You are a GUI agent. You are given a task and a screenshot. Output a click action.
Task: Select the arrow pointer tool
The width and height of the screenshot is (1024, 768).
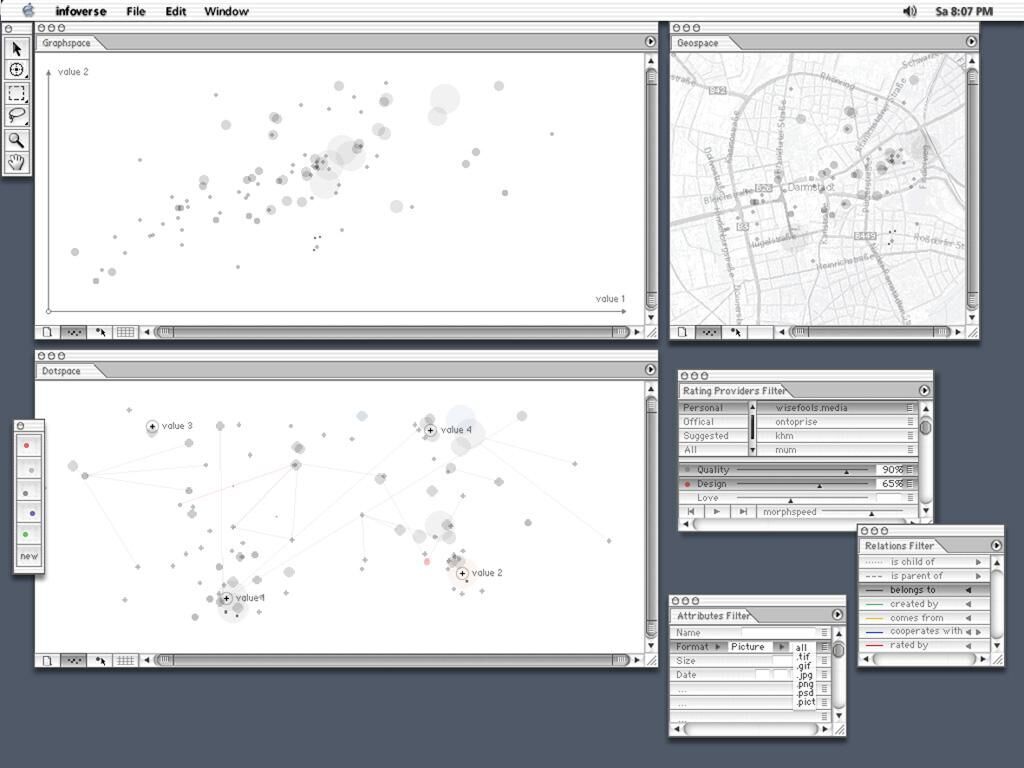pos(17,48)
